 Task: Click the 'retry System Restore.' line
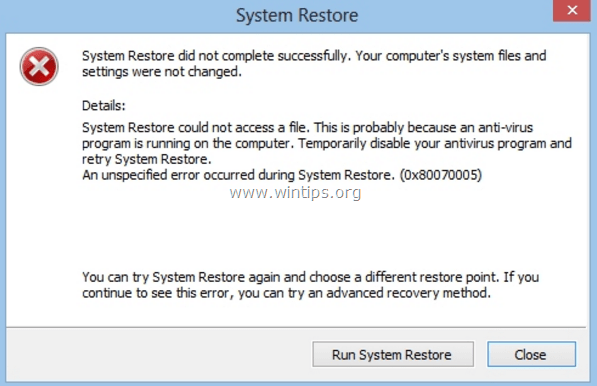pyautogui.click(x=147, y=159)
